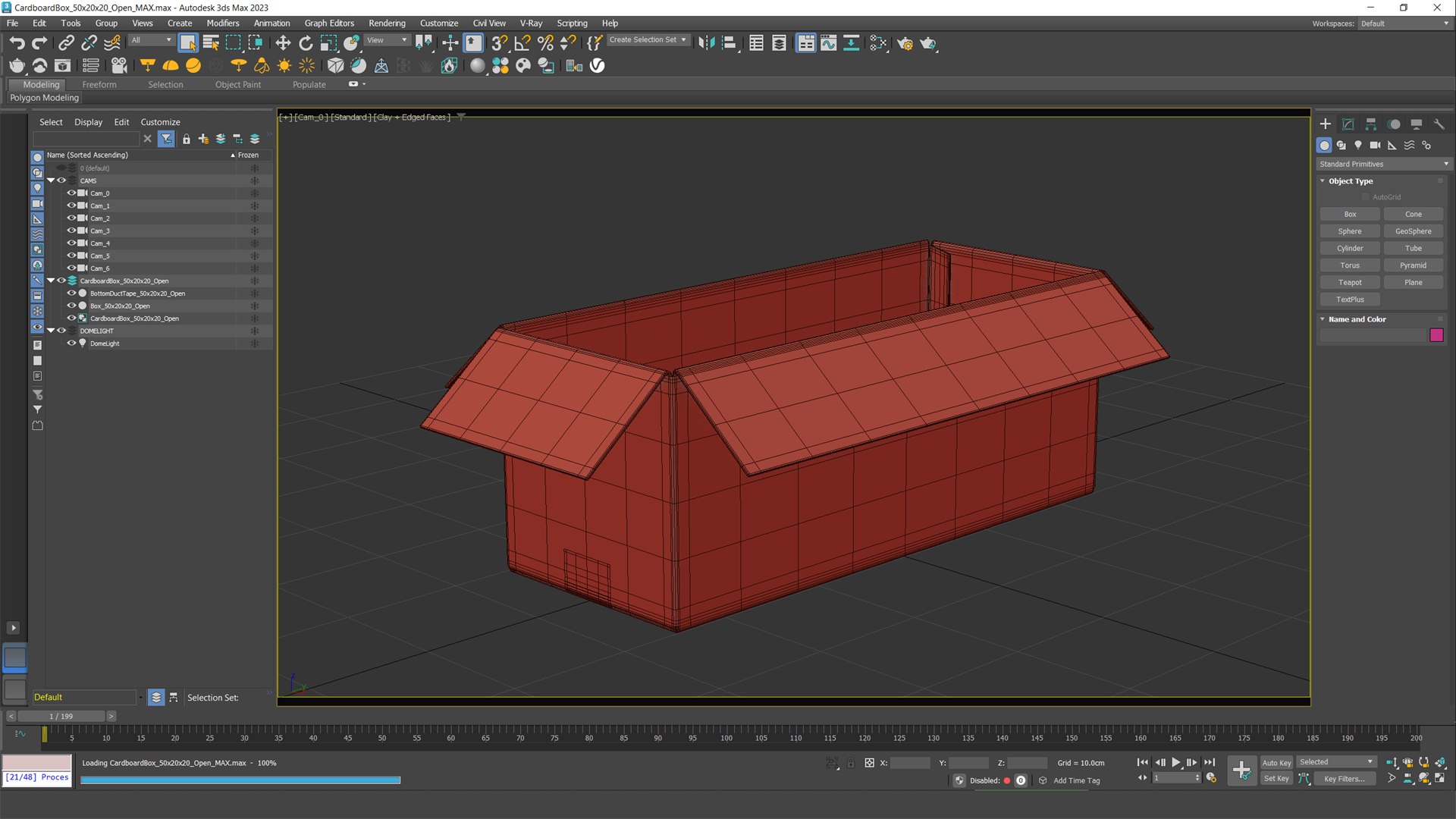This screenshot has height=819, width=1456.
Task: Create a Teapot primitive button
Action: point(1350,282)
